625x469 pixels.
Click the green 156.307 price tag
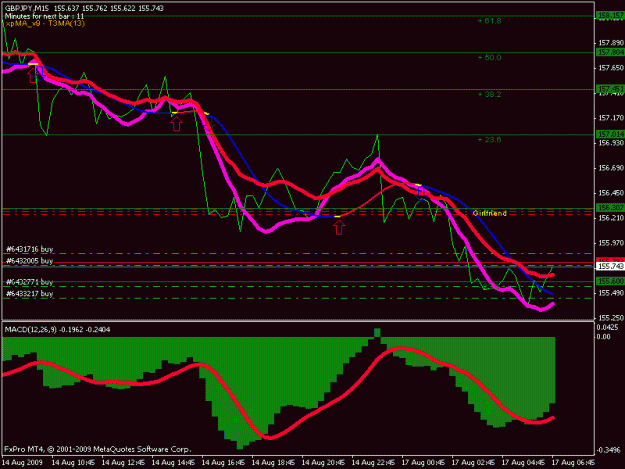pos(611,208)
